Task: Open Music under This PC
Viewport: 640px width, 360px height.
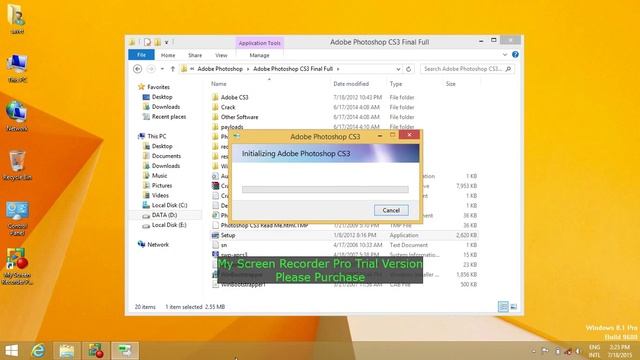Action: tap(159, 176)
